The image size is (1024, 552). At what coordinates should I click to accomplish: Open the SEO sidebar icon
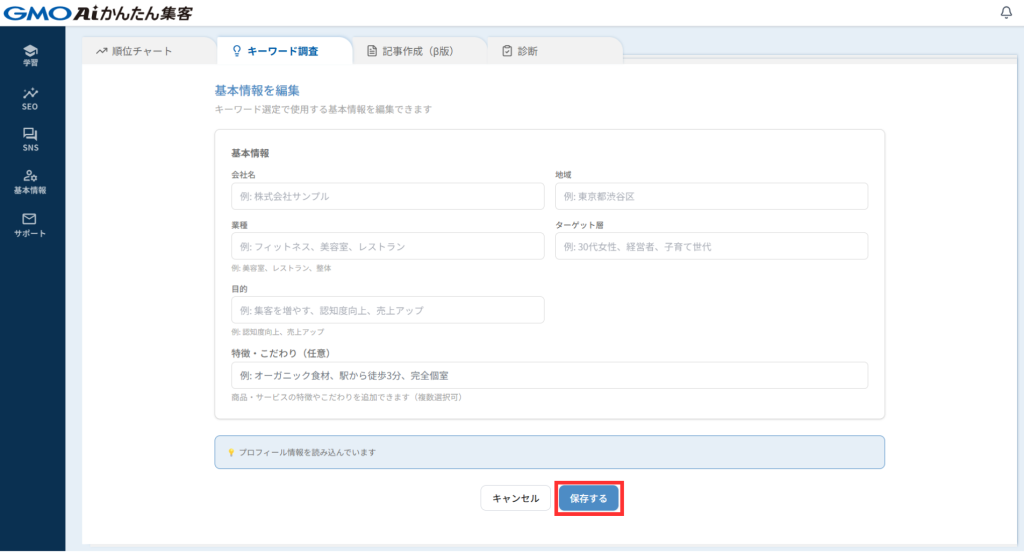30,97
